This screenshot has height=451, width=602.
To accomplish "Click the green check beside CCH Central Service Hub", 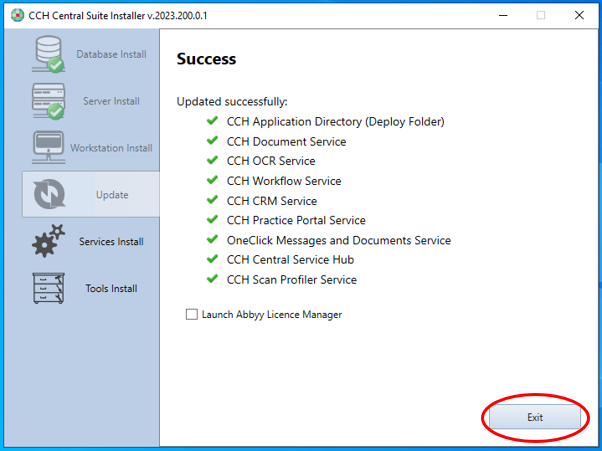I will click(x=212, y=259).
